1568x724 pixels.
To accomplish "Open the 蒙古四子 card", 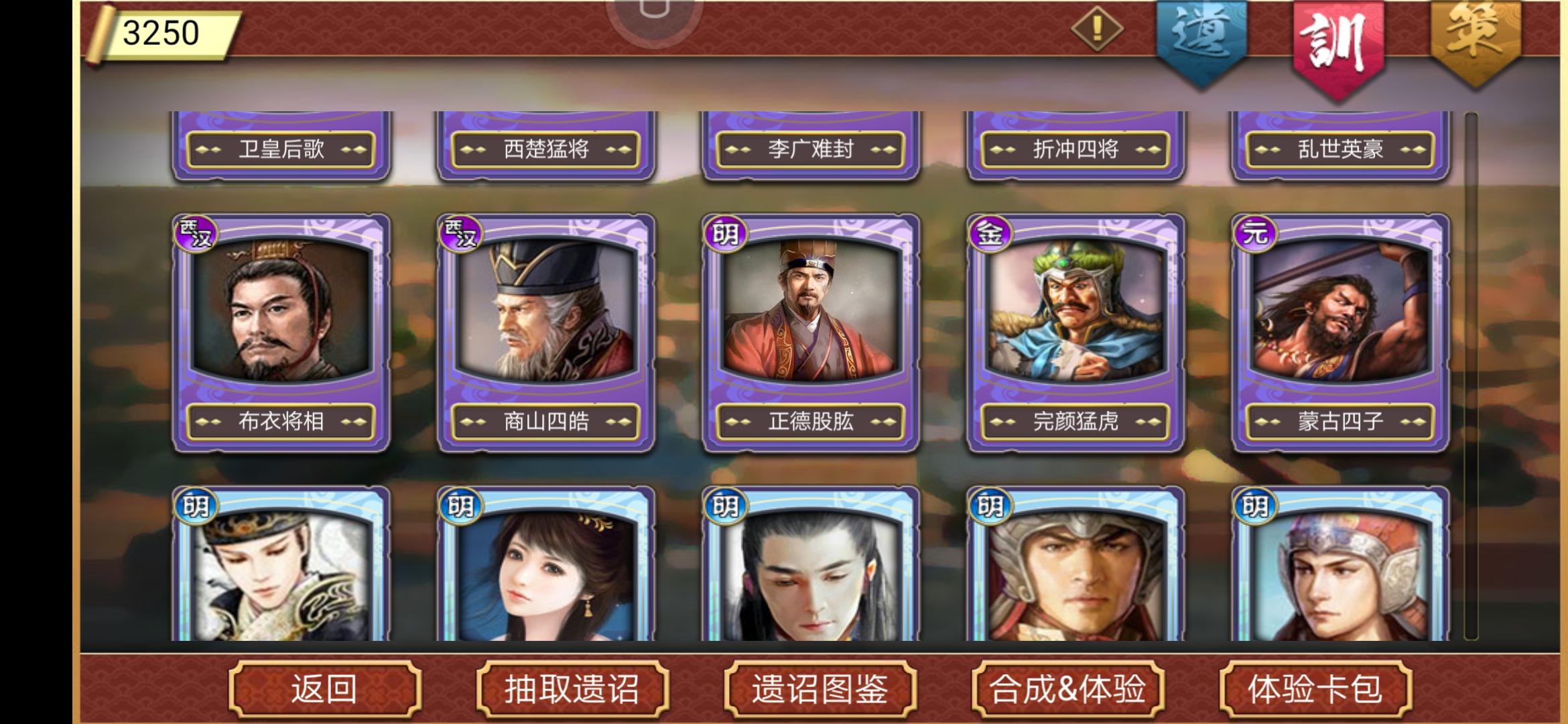I will 1340,333.
